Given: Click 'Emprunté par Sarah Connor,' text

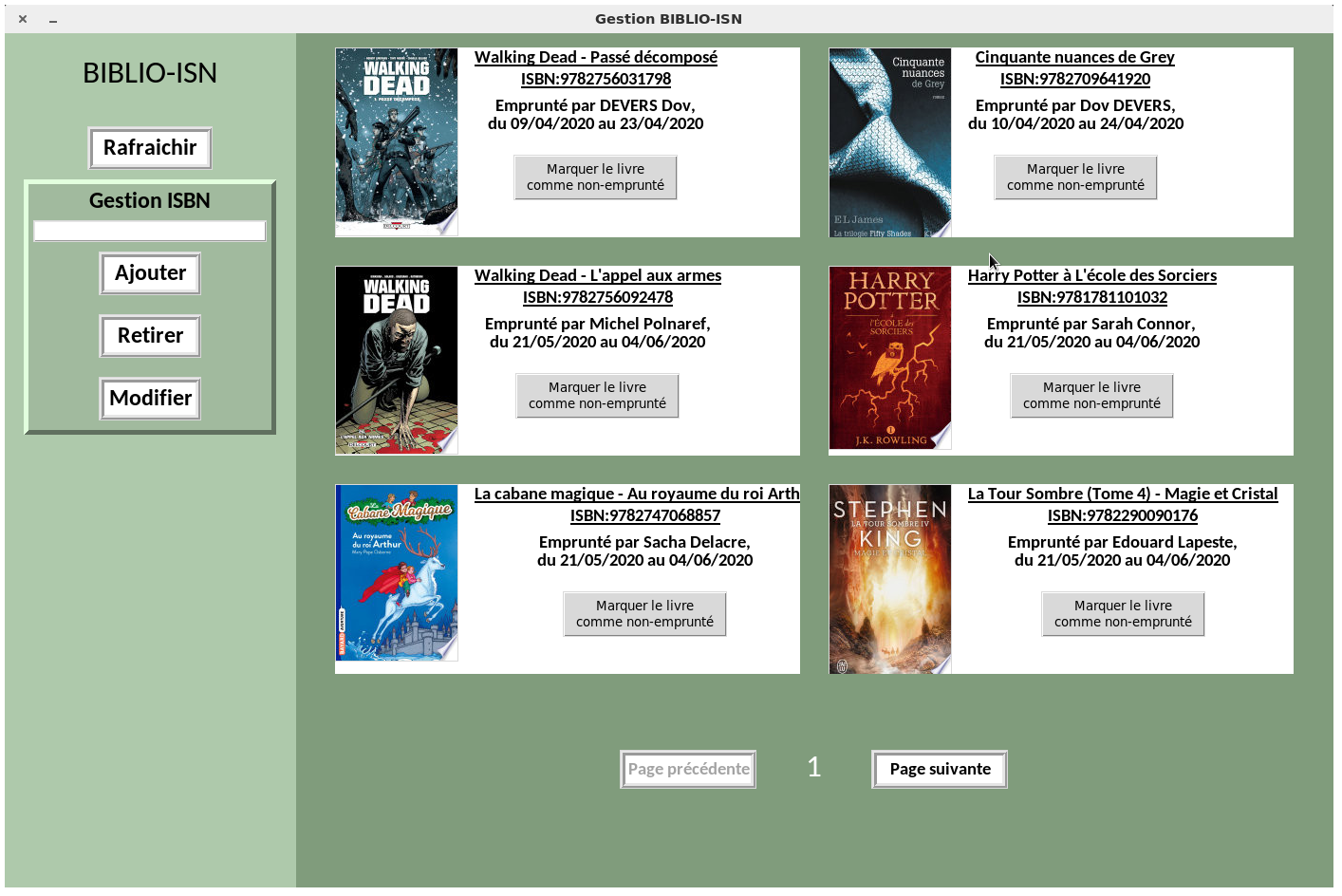Looking at the screenshot, I should pos(1091,325).
